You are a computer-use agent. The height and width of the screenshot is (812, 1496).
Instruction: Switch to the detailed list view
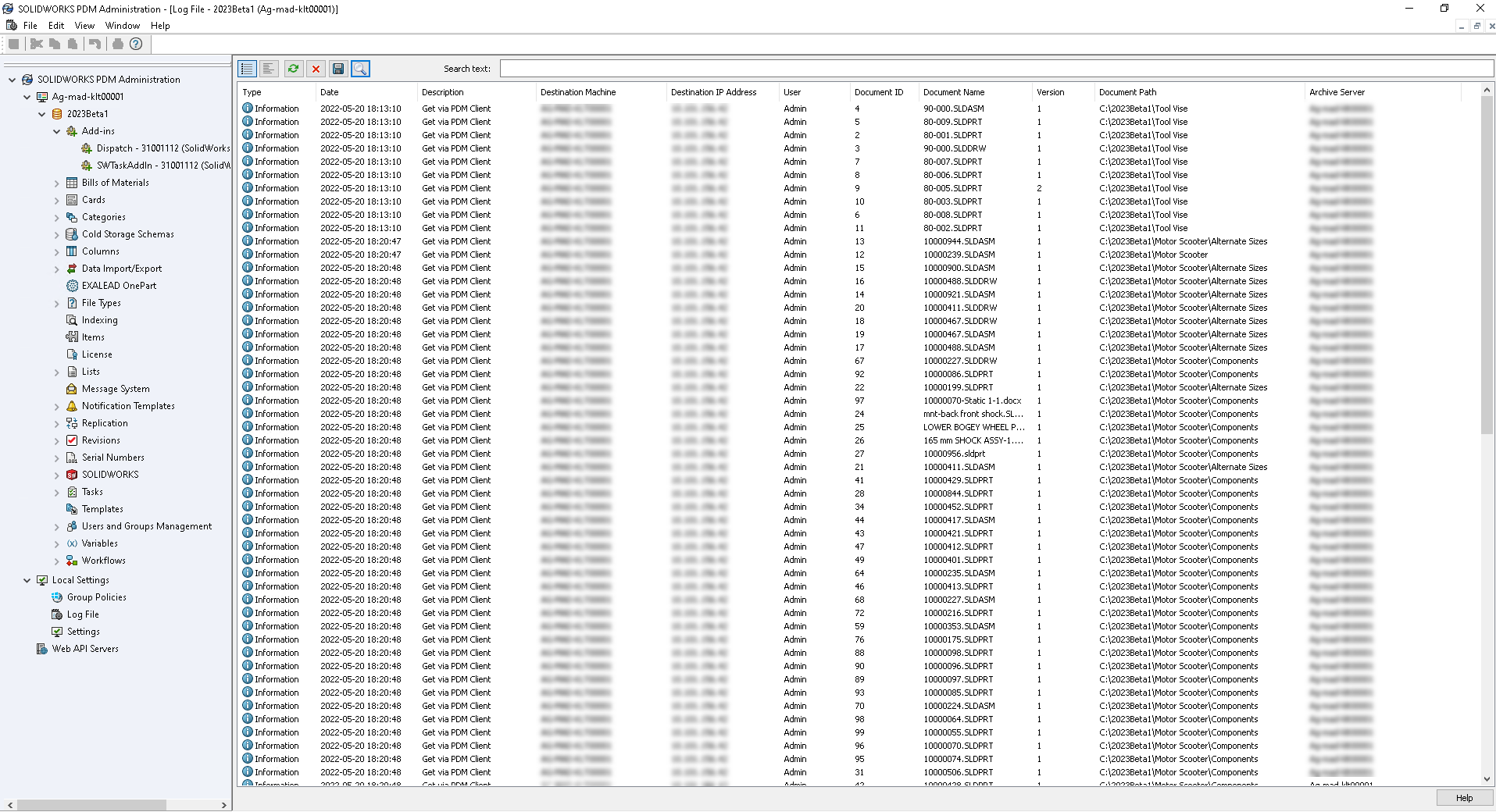click(x=246, y=69)
